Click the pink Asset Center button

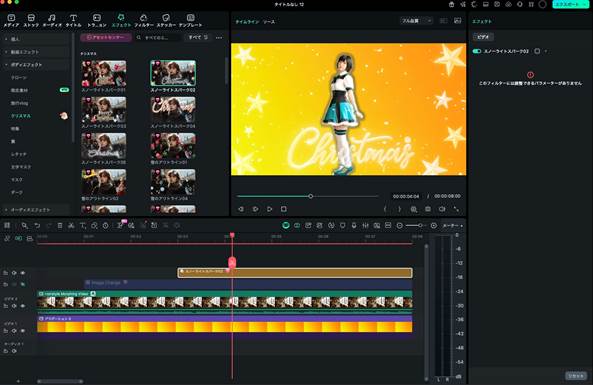tap(106, 37)
